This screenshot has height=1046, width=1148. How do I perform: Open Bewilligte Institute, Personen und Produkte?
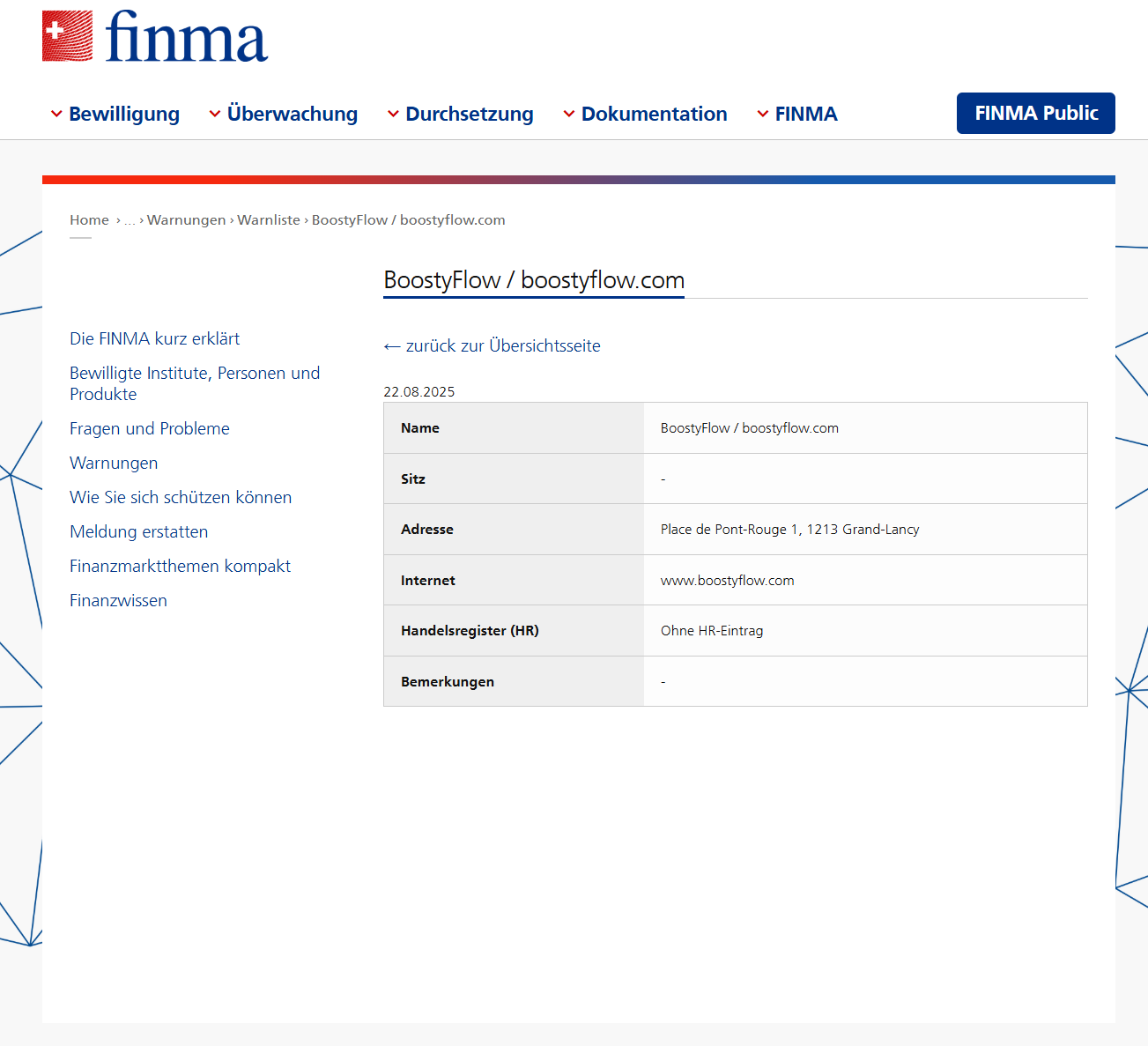click(195, 383)
